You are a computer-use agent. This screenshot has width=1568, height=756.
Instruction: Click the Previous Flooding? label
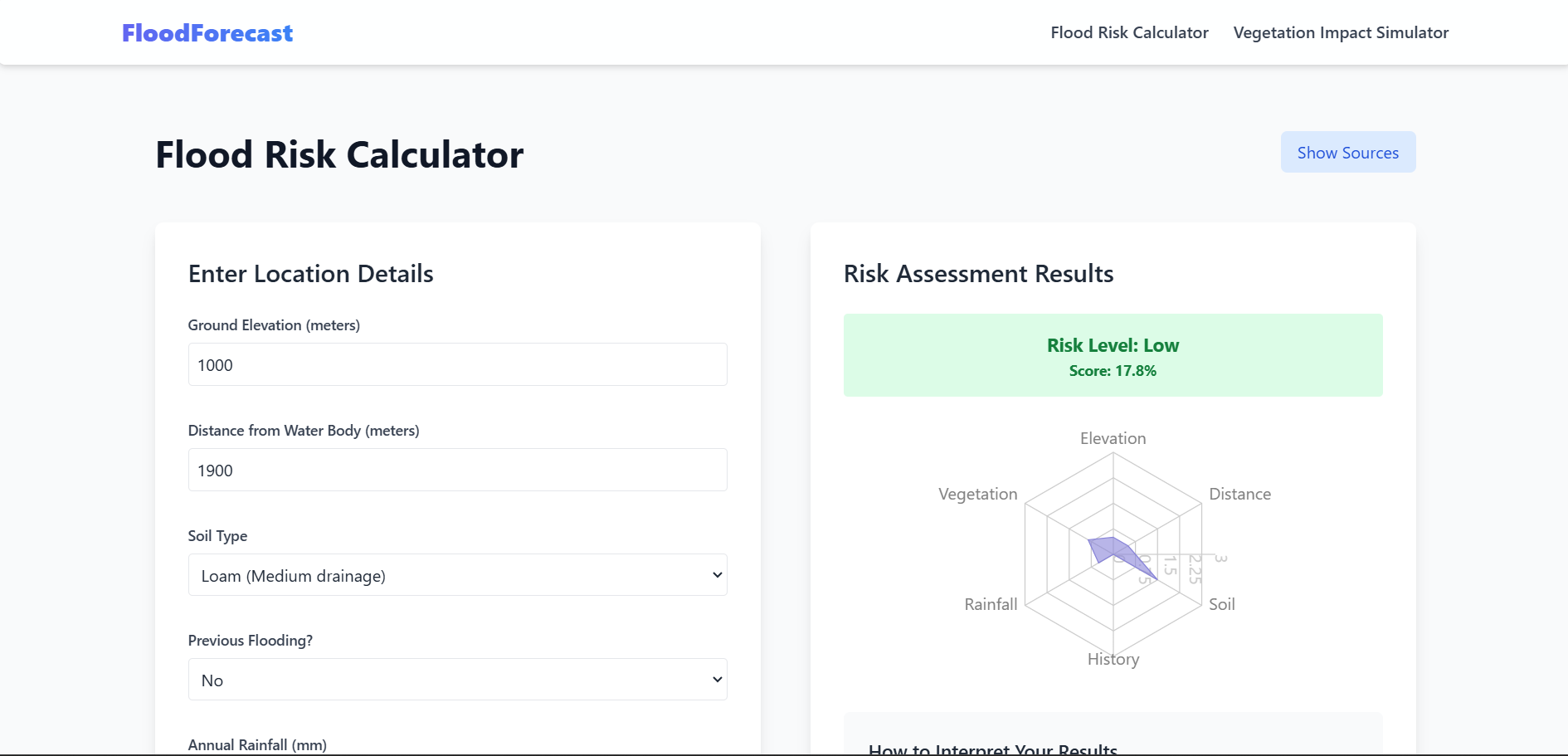[x=250, y=641]
